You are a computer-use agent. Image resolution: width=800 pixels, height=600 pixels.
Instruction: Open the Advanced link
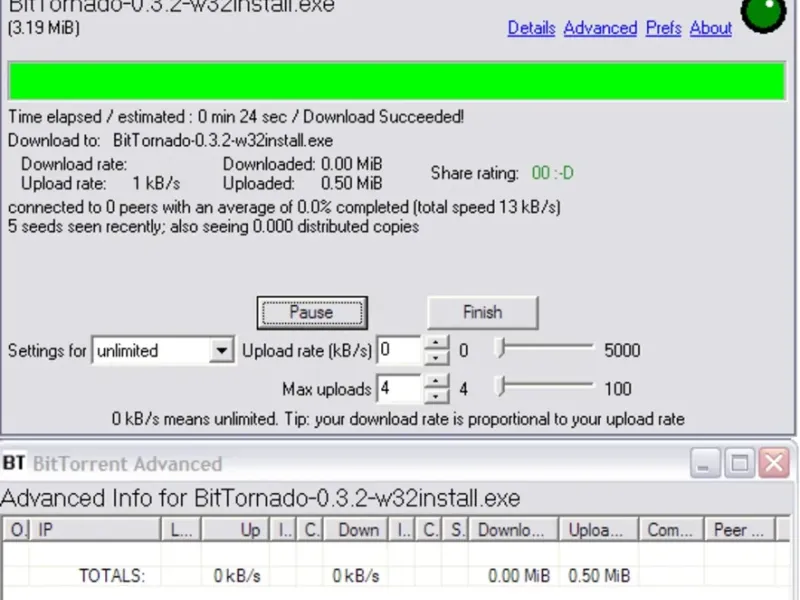600,28
